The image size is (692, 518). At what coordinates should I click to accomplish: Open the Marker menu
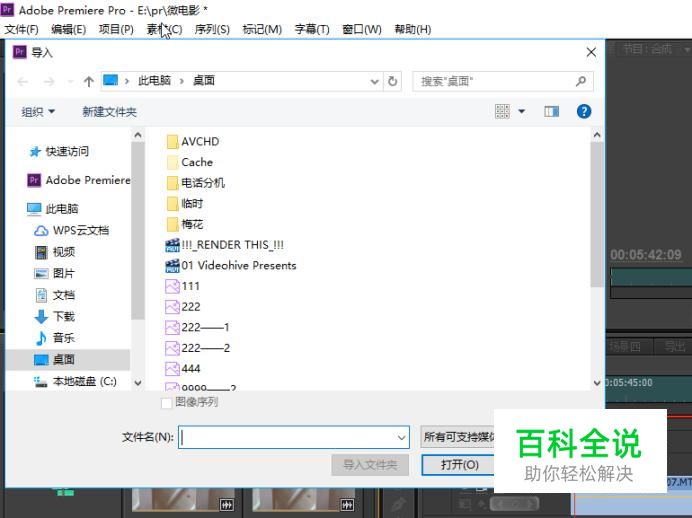[262, 30]
